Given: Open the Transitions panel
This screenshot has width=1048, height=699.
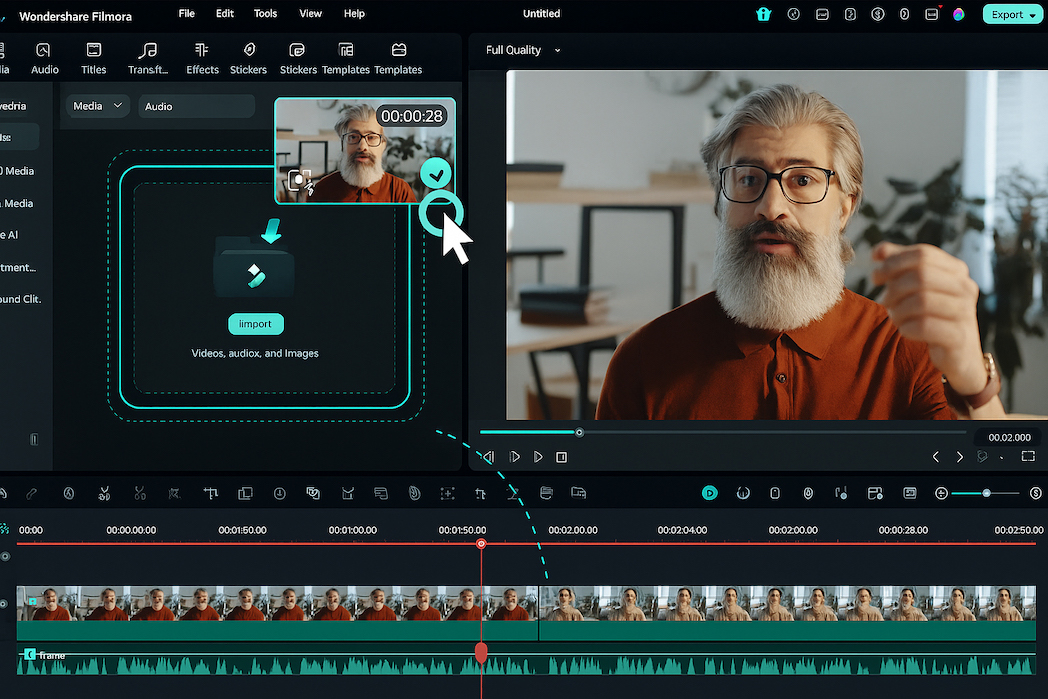Looking at the screenshot, I should 148,57.
